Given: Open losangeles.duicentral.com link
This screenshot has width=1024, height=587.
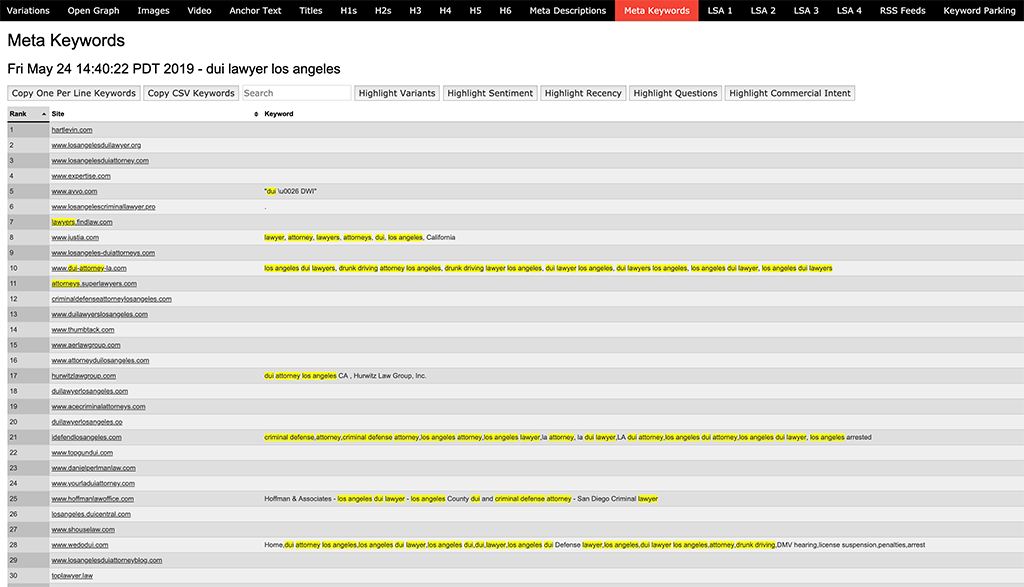Looking at the screenshot, I should pos(91,514).
